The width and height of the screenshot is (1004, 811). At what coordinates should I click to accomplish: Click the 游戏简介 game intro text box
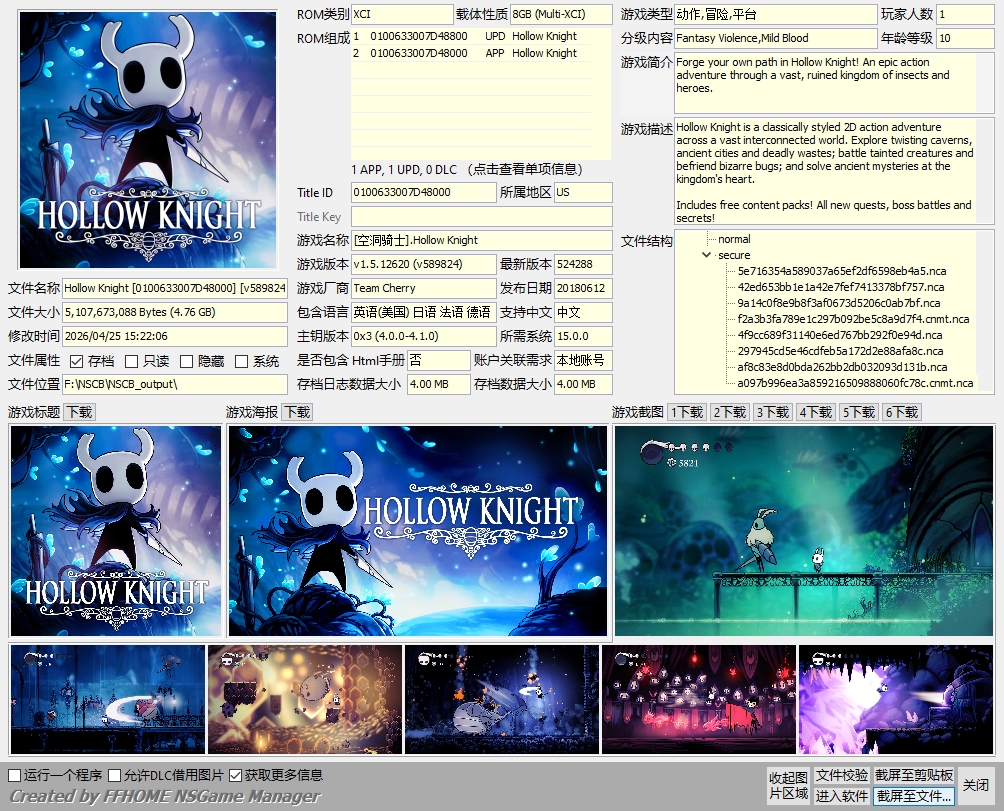(834, 83)
